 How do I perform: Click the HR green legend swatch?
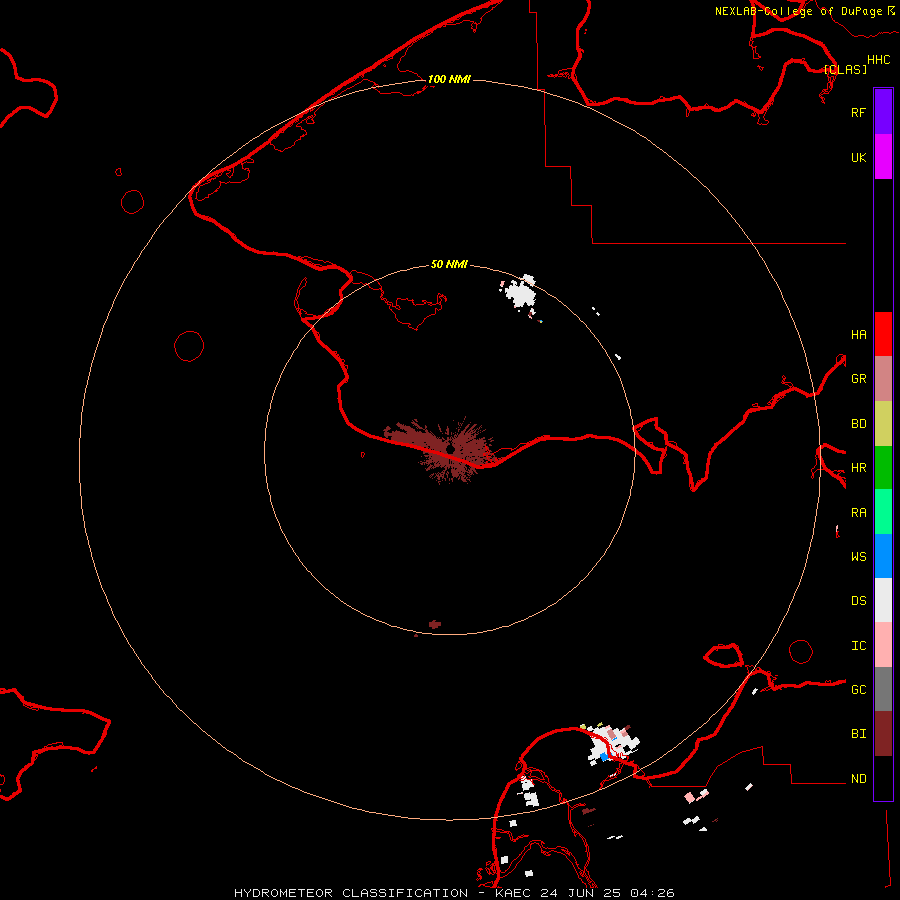(x=883, y=468)
